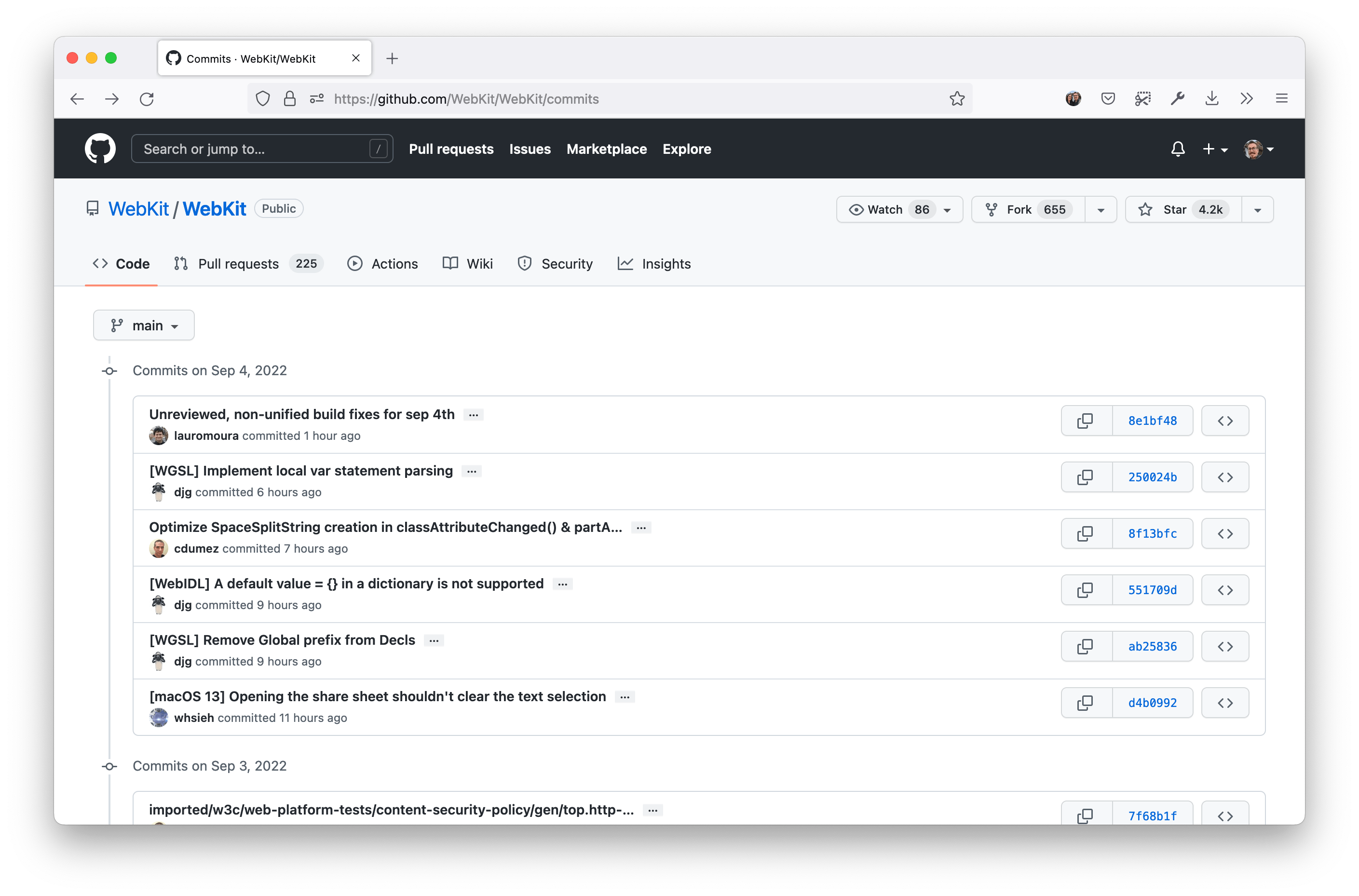Browse repository code at commit 8f13bfc
The image size is (1359, 896).
pyautogui.click(x=1225, y=533)
